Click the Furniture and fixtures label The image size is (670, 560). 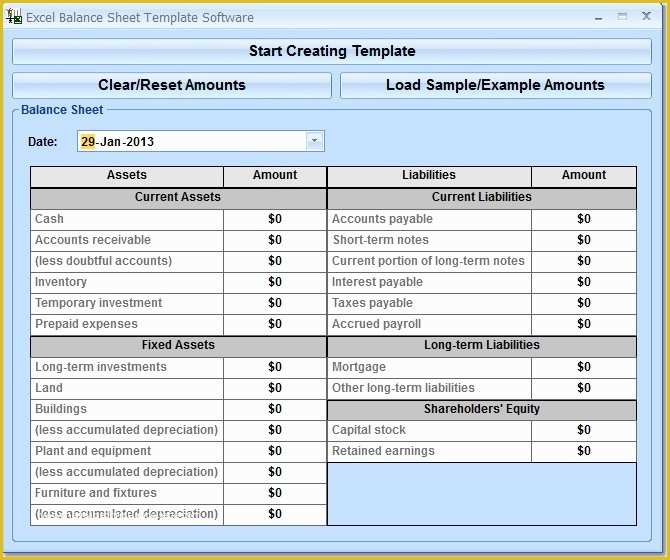pos(96,493)
